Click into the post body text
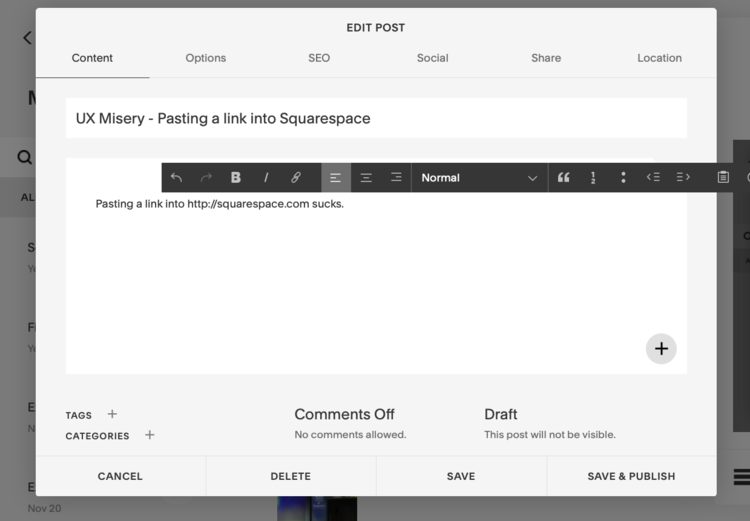Image resolution: width=750 pixels, height=521 pixels. click(x=220, y=204)
